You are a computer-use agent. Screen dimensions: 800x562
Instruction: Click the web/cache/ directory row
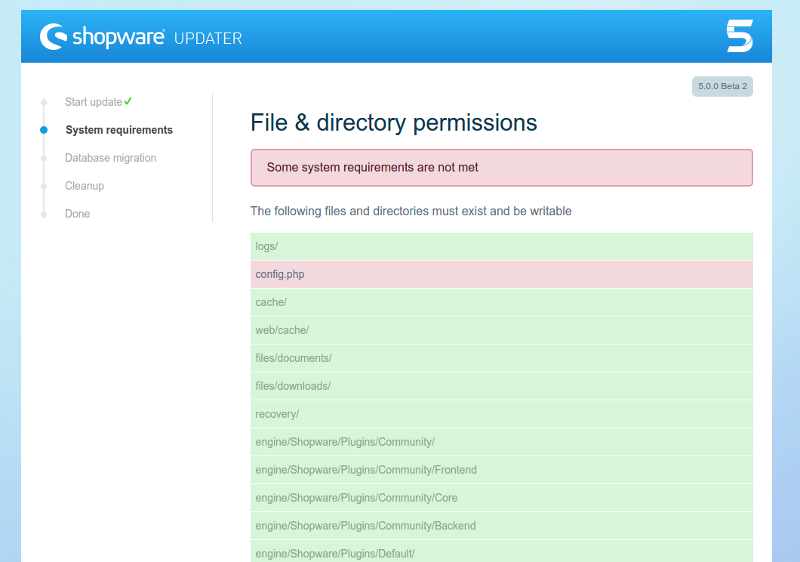pos(501,330)
